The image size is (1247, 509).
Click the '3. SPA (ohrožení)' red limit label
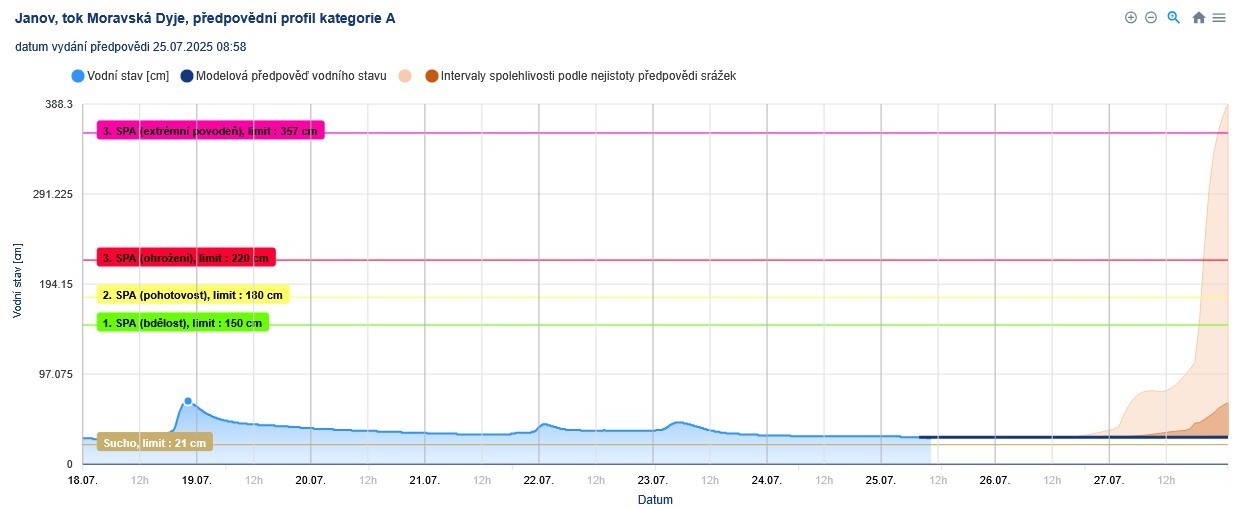point(186,258)
